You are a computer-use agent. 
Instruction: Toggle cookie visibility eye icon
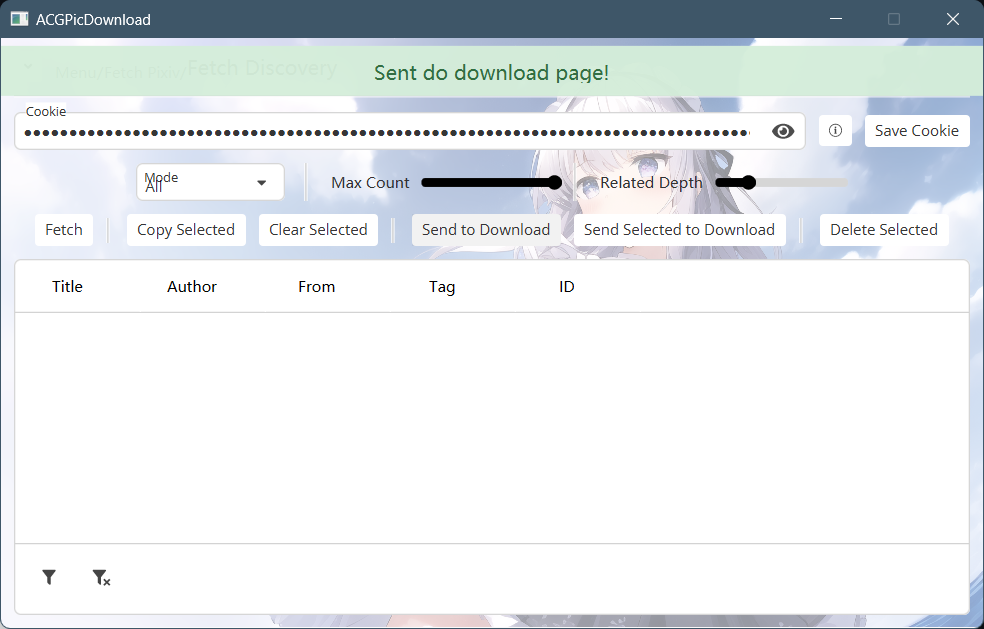pyautogui.click(x=783, y=131)
